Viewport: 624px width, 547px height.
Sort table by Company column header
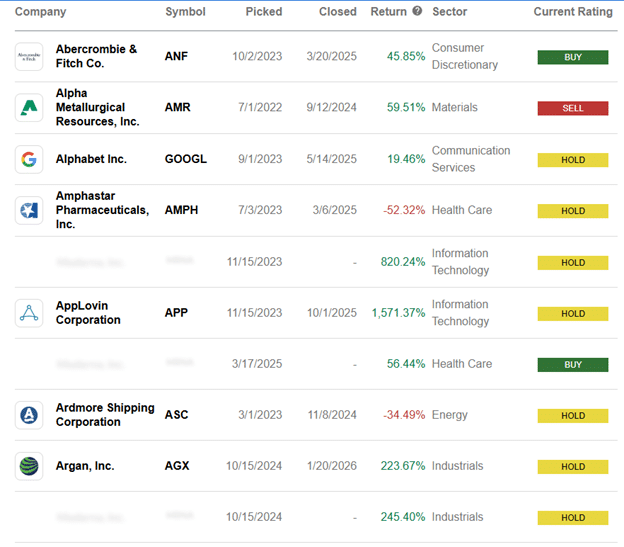[x=41, y=12]
